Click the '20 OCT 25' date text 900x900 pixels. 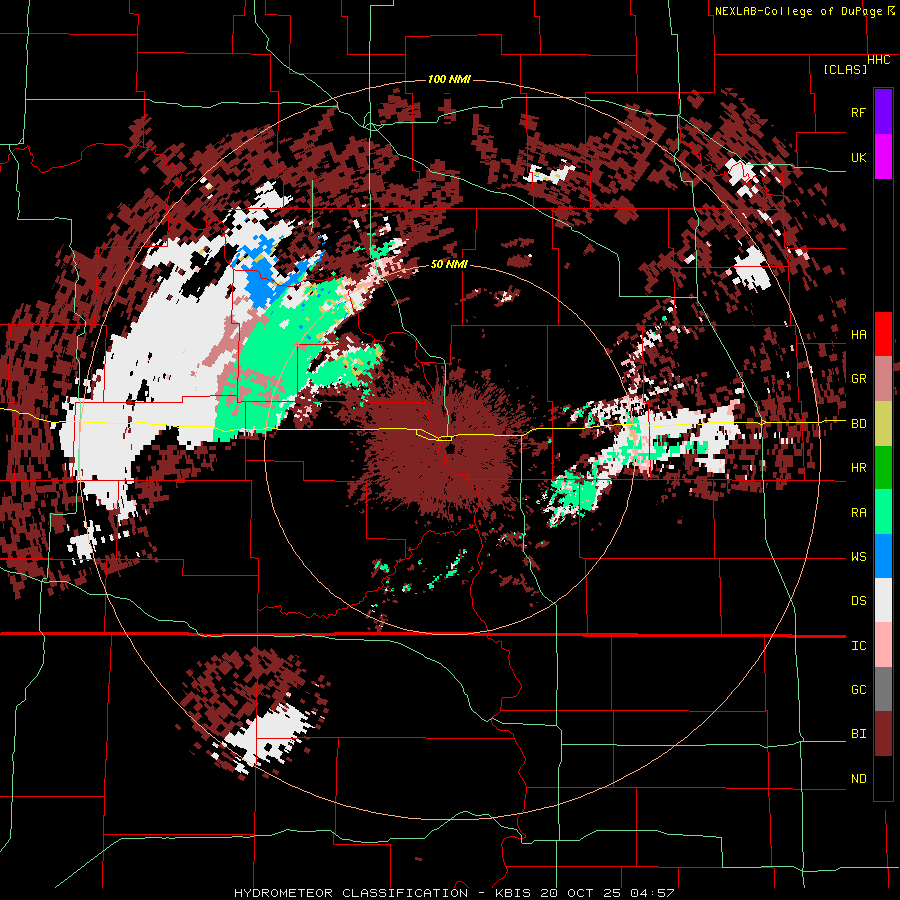(581, 893)
